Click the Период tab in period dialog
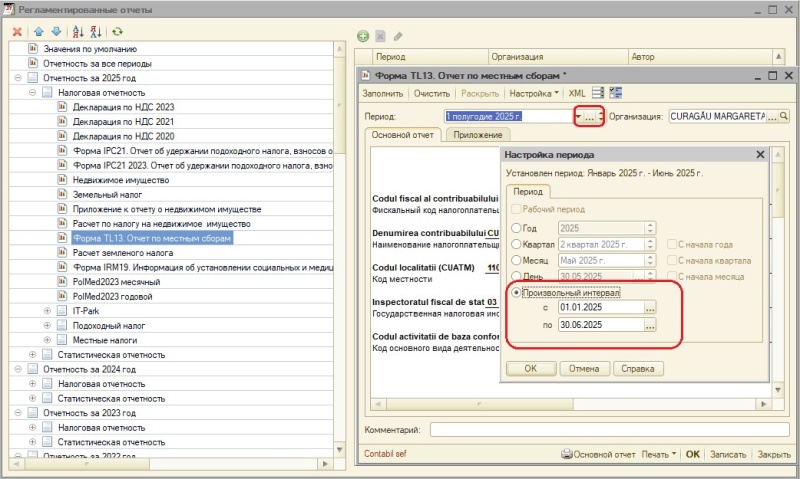 coord(528,191)
